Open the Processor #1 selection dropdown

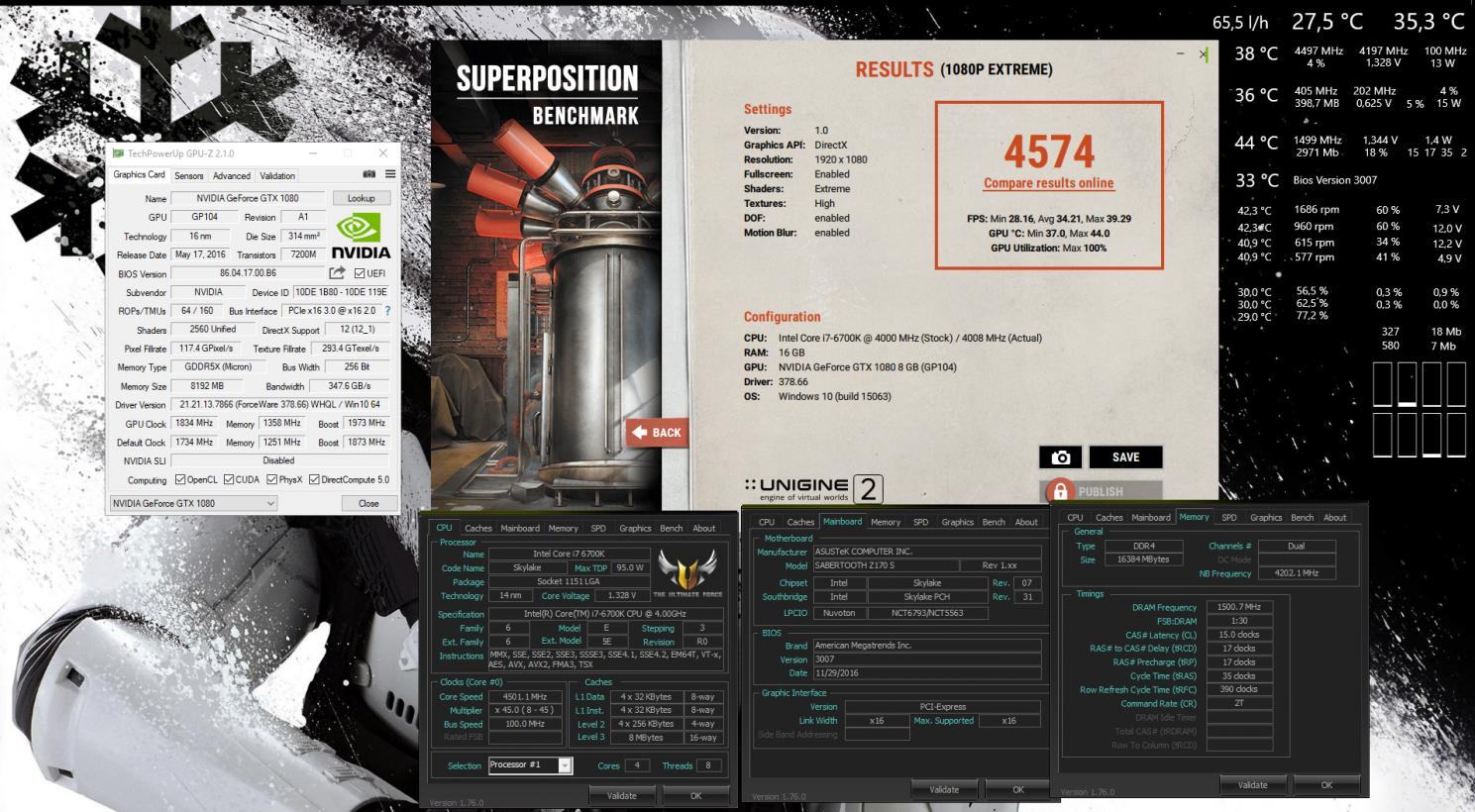tap(530, 764)
